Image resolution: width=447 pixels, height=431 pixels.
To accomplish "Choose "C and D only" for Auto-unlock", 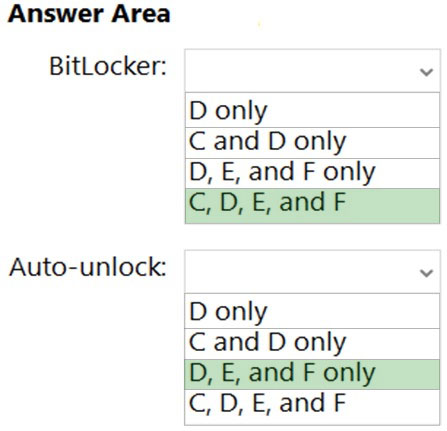I will (x=312, y=344).
